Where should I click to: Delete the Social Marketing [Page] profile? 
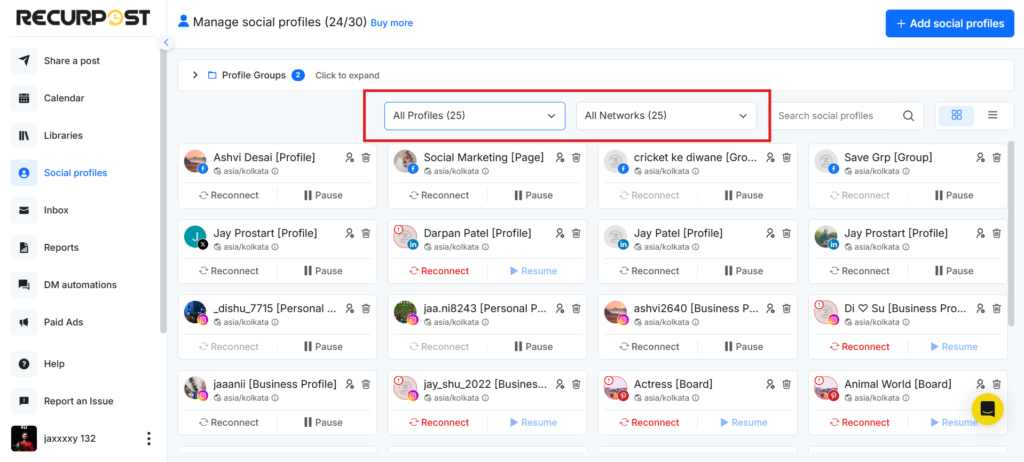576,157
